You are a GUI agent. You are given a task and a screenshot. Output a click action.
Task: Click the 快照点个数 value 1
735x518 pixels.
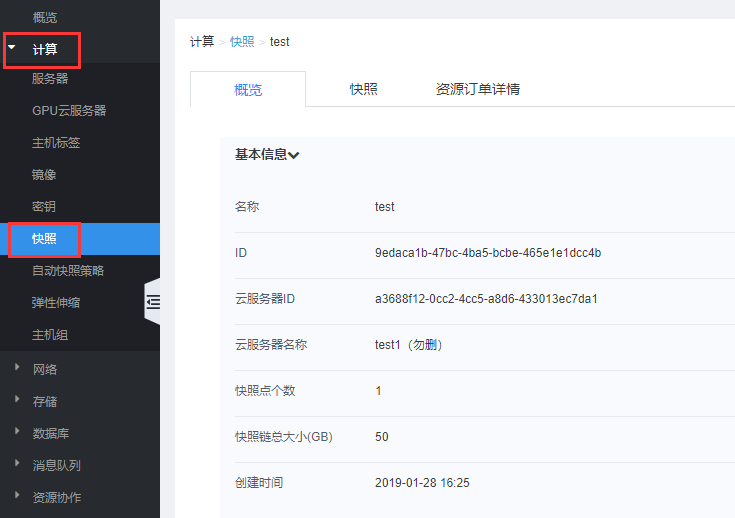[378, 390]
